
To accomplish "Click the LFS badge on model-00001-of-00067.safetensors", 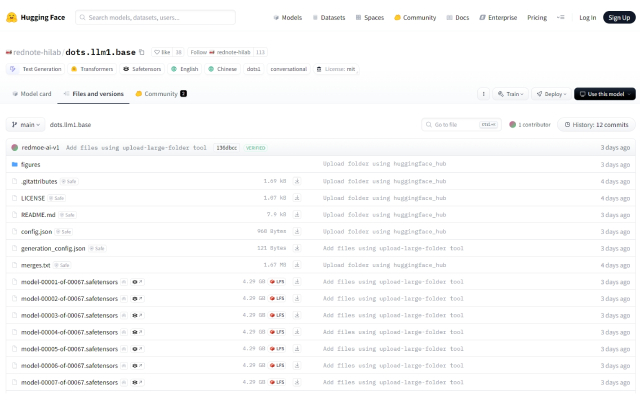I will coord(278,282).
